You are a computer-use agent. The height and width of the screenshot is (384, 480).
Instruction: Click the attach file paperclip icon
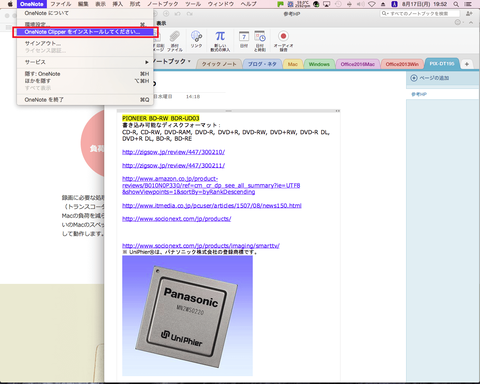pos(174,37)
